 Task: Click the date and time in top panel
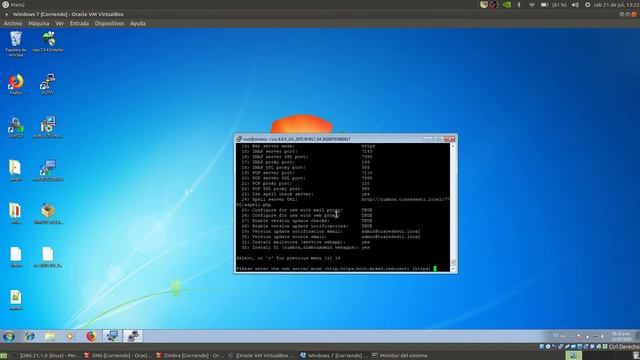[616, 4]
